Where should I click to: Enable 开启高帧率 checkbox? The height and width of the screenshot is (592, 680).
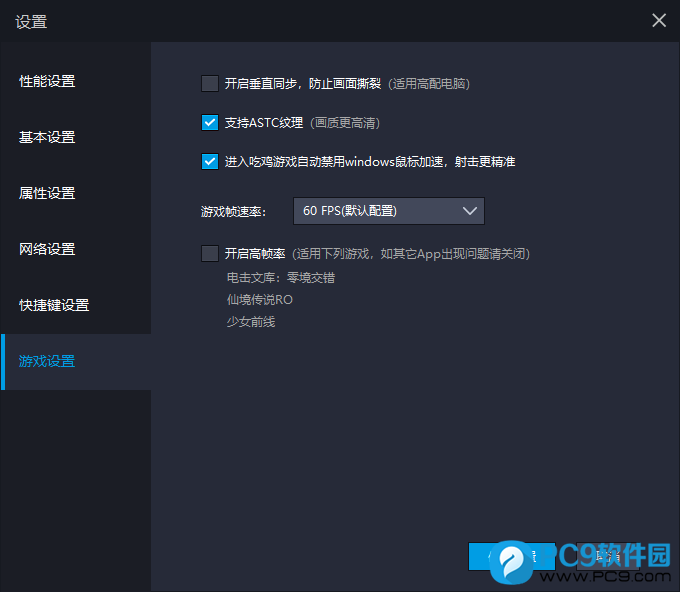pos(210,253)
